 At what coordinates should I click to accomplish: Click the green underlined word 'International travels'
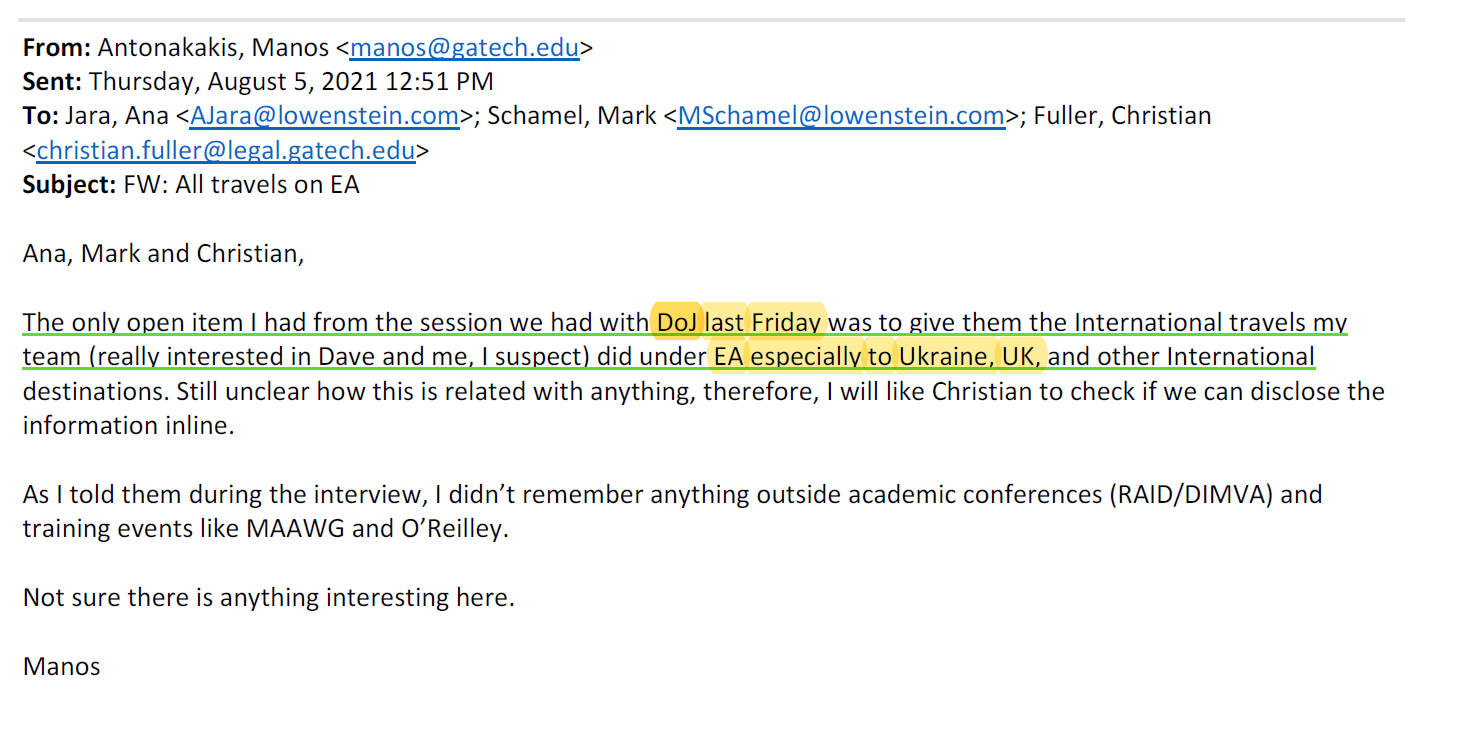point(1190,322)
